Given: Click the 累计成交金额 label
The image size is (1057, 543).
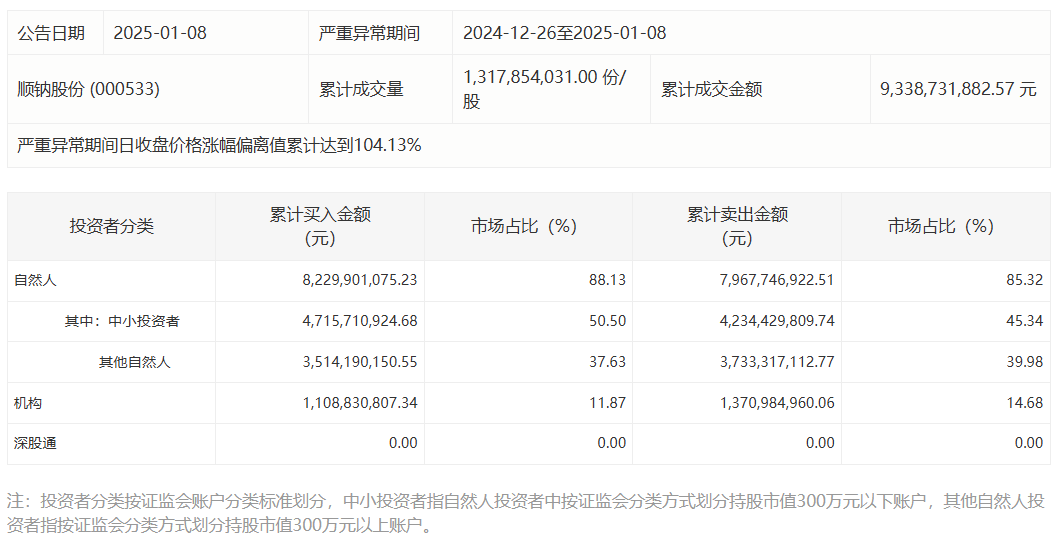Looking at the screenshot, I should tap(711, 89).
